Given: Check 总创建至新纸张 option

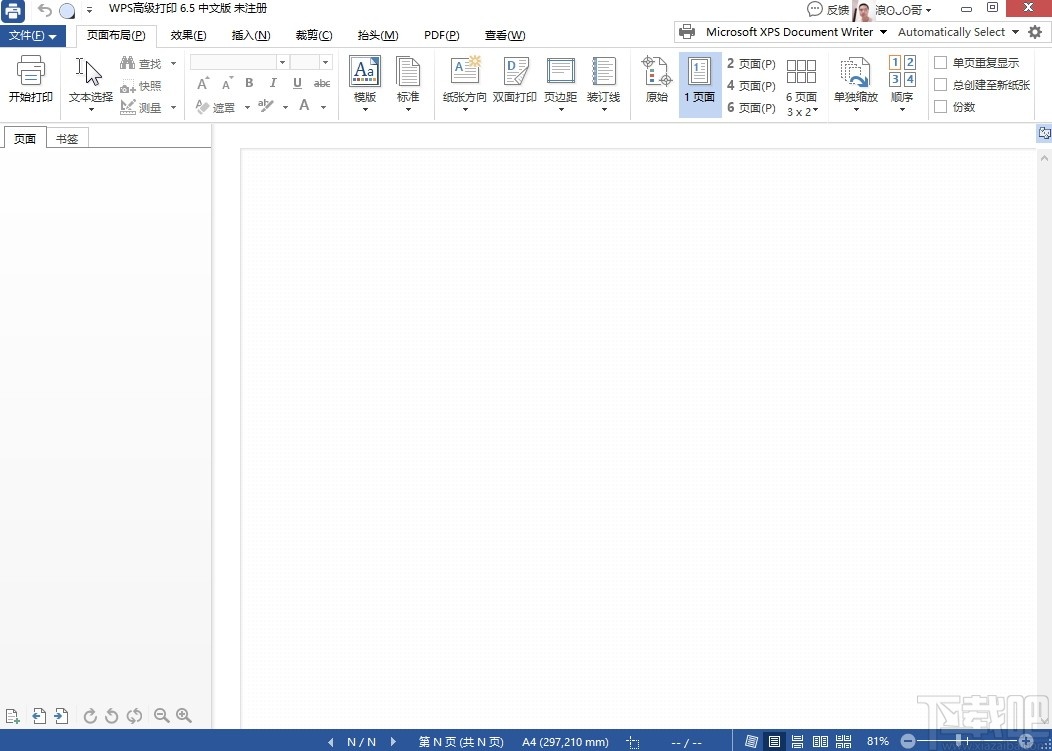Looking at the screenshot, I should click(x=941, y=85).
